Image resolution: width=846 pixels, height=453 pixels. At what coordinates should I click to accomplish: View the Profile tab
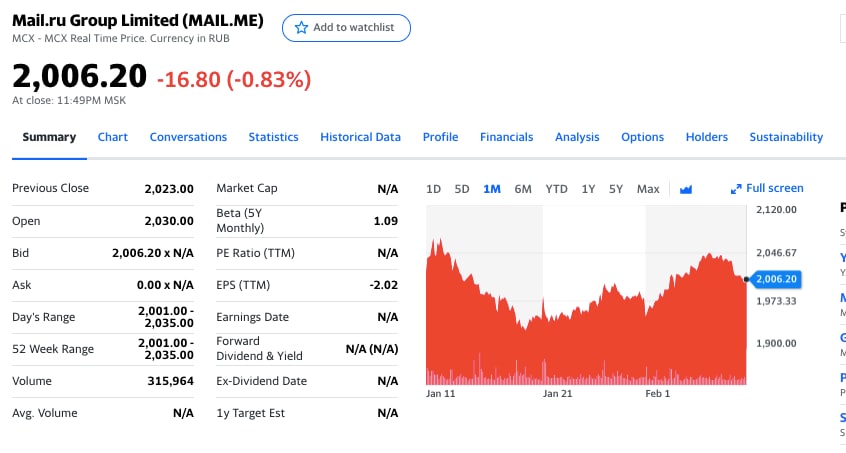point(440,137)
